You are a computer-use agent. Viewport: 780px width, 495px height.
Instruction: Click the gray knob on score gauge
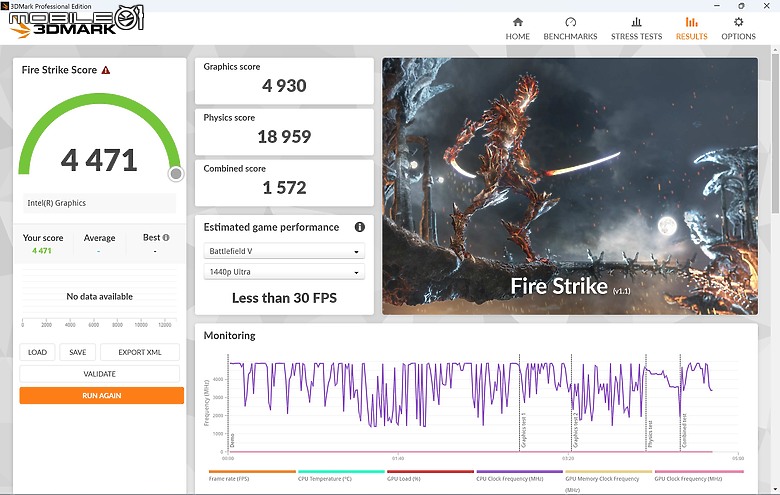[x=176, y=174]
